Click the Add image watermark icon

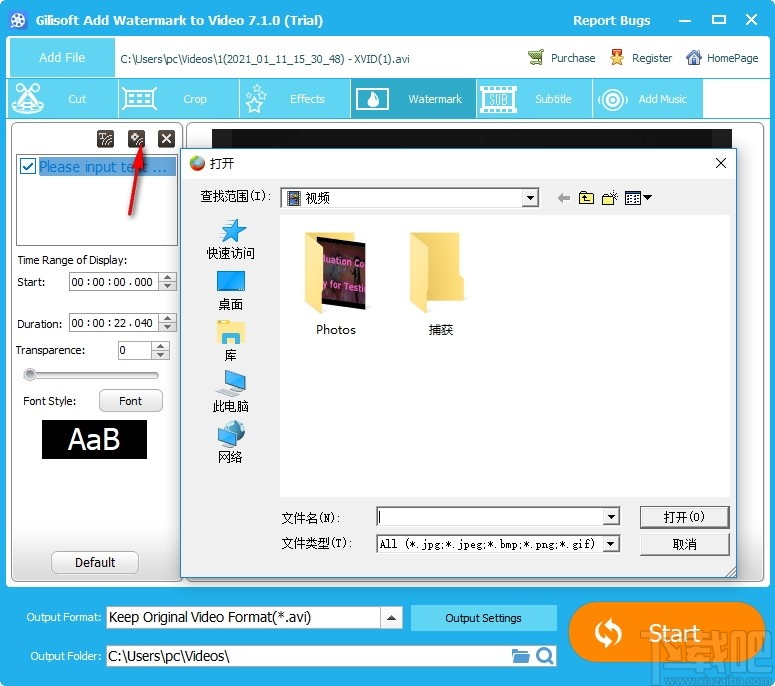[136, 139]
